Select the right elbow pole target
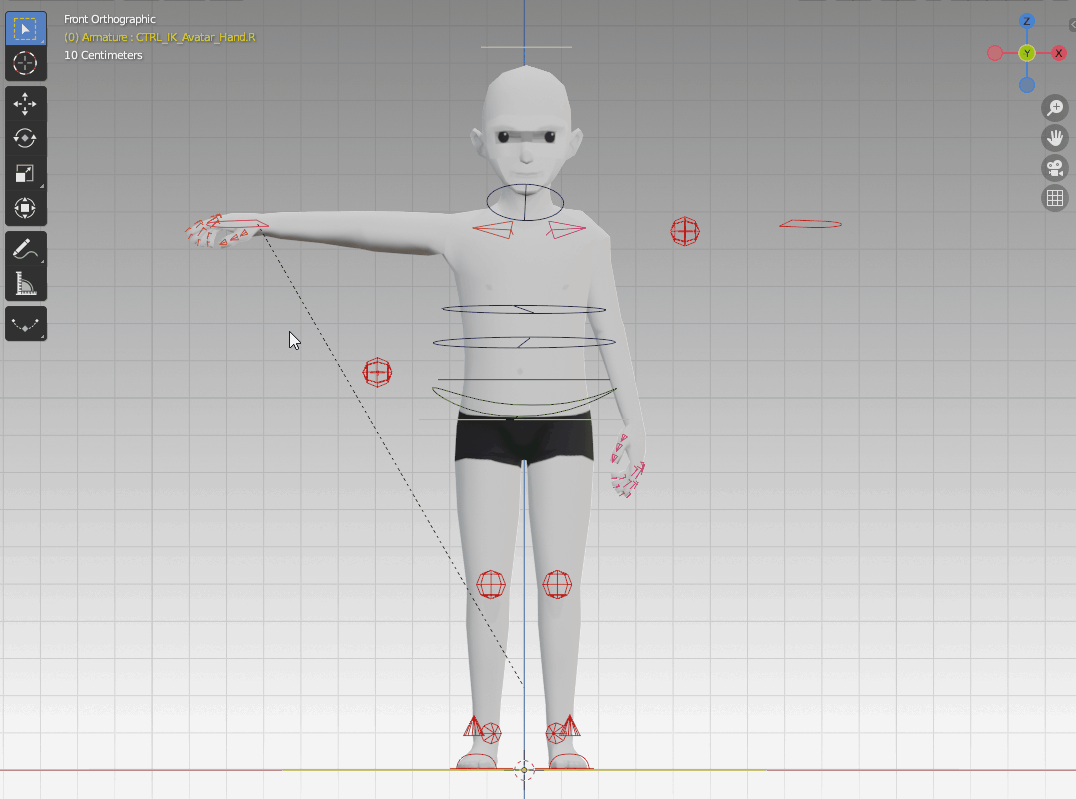The height and width of the screenshot is (799, 1076). (377, 373)
